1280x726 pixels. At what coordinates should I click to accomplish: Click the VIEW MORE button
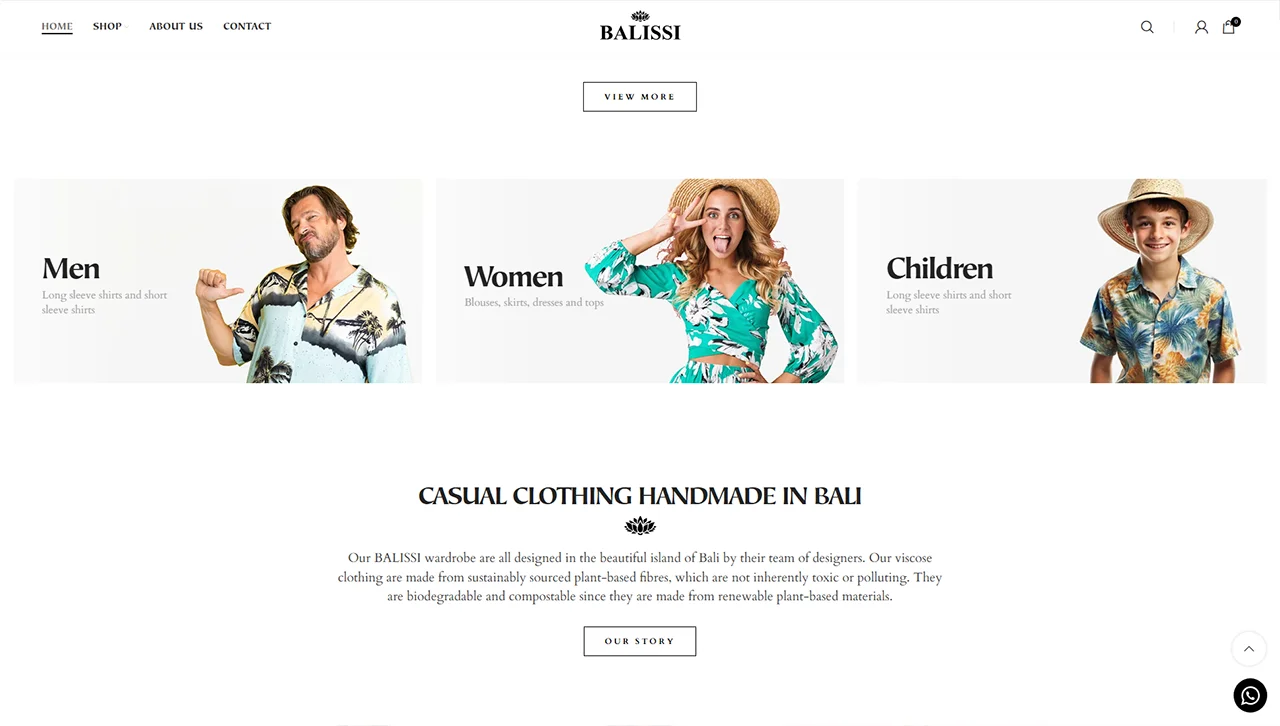point(640,97)
